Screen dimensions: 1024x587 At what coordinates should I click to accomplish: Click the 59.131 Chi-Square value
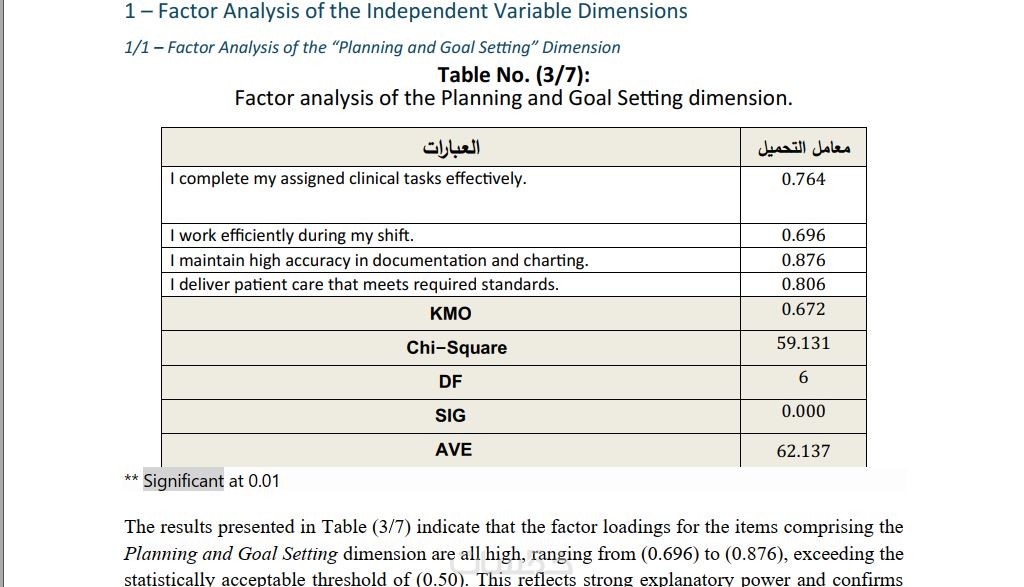click(803, 343)
